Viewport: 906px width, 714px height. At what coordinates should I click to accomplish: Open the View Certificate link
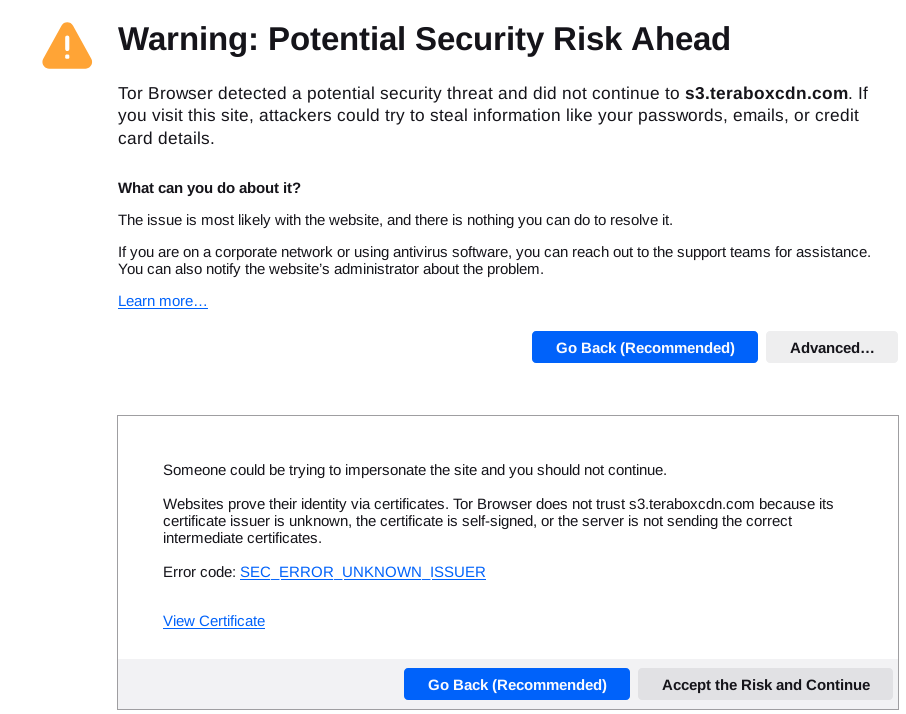click(x=214, y=621)
